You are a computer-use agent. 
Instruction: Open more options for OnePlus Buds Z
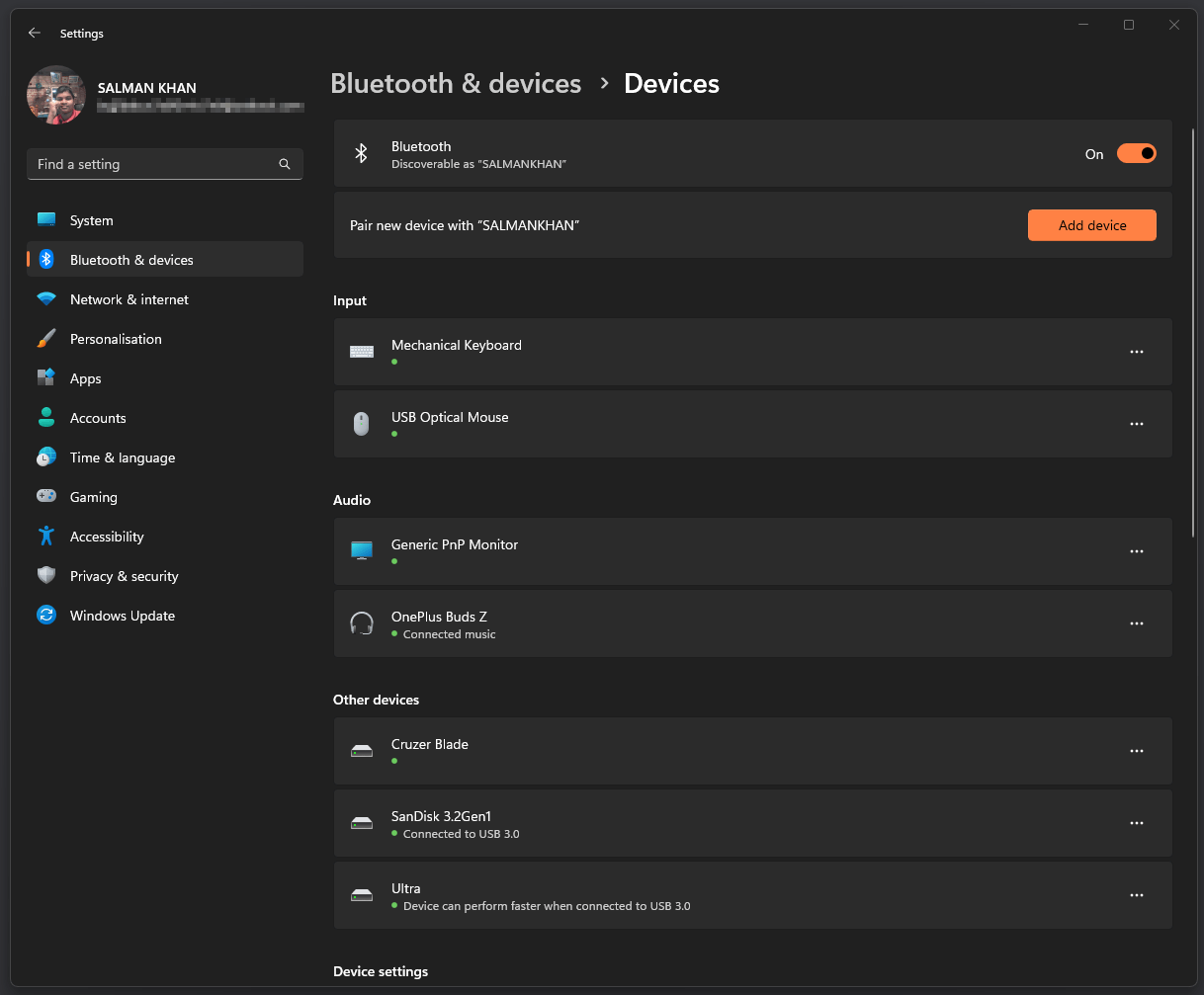tap(1136, 623)
